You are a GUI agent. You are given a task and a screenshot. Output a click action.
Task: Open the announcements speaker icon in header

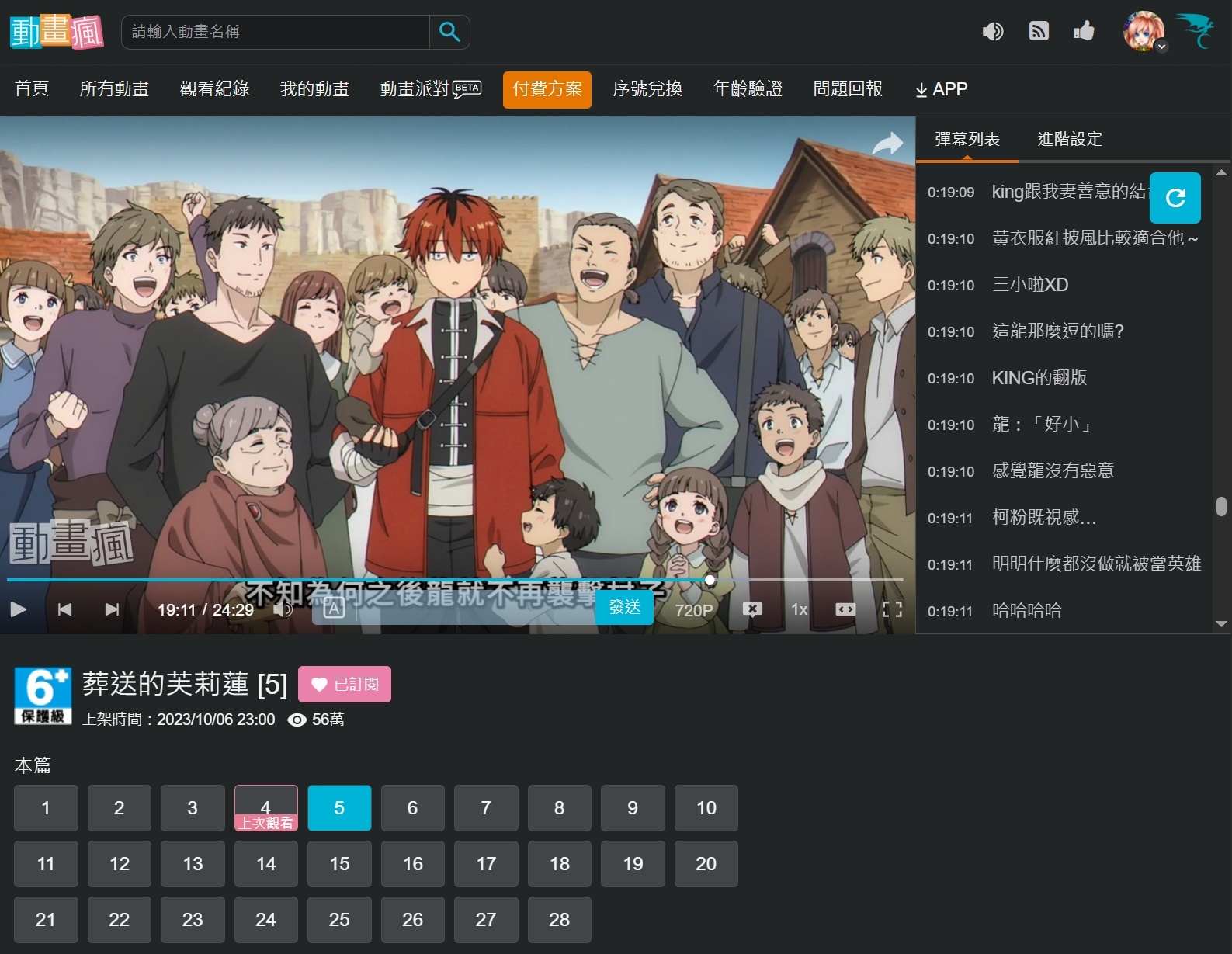point(993,31)
